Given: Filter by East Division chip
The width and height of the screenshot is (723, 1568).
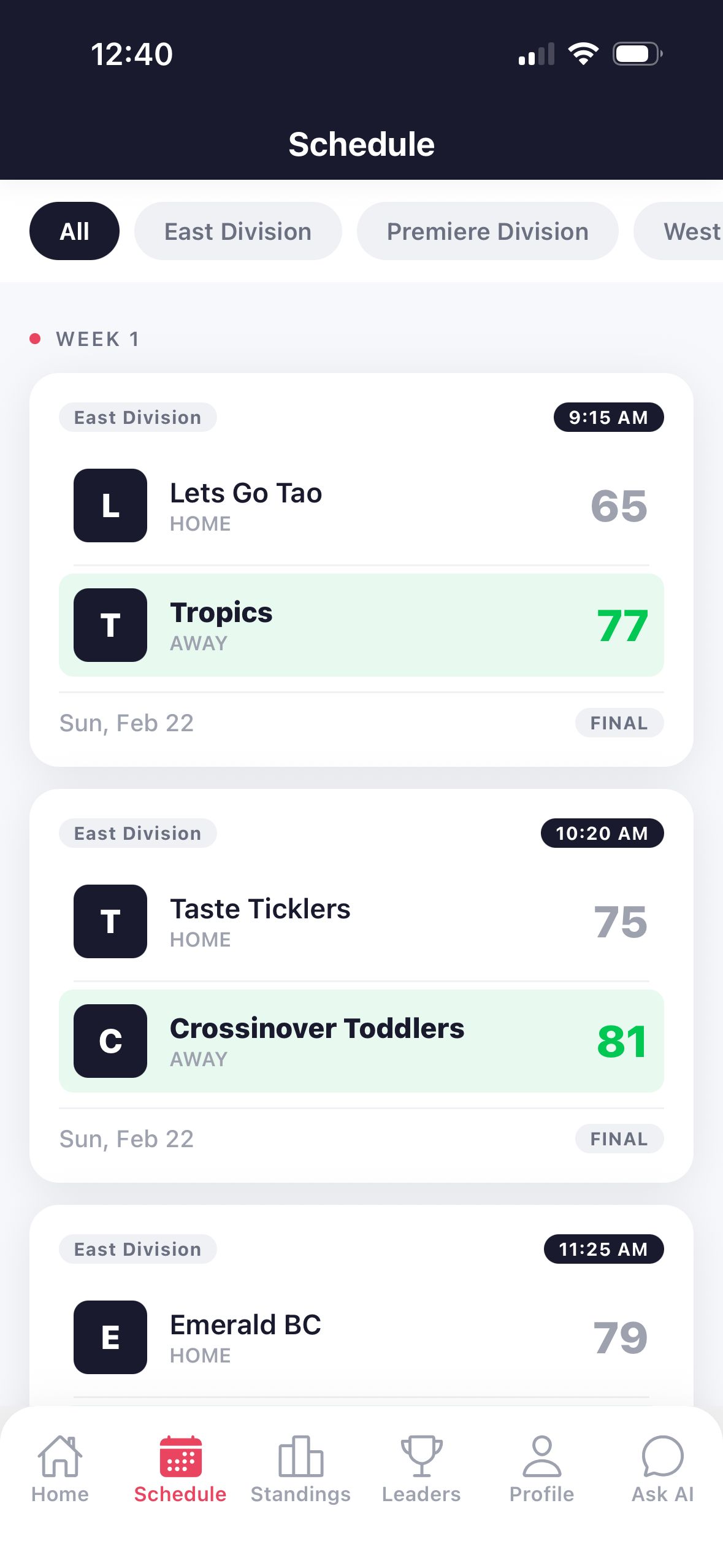Looking at the screenshot, I should [238, 231].
